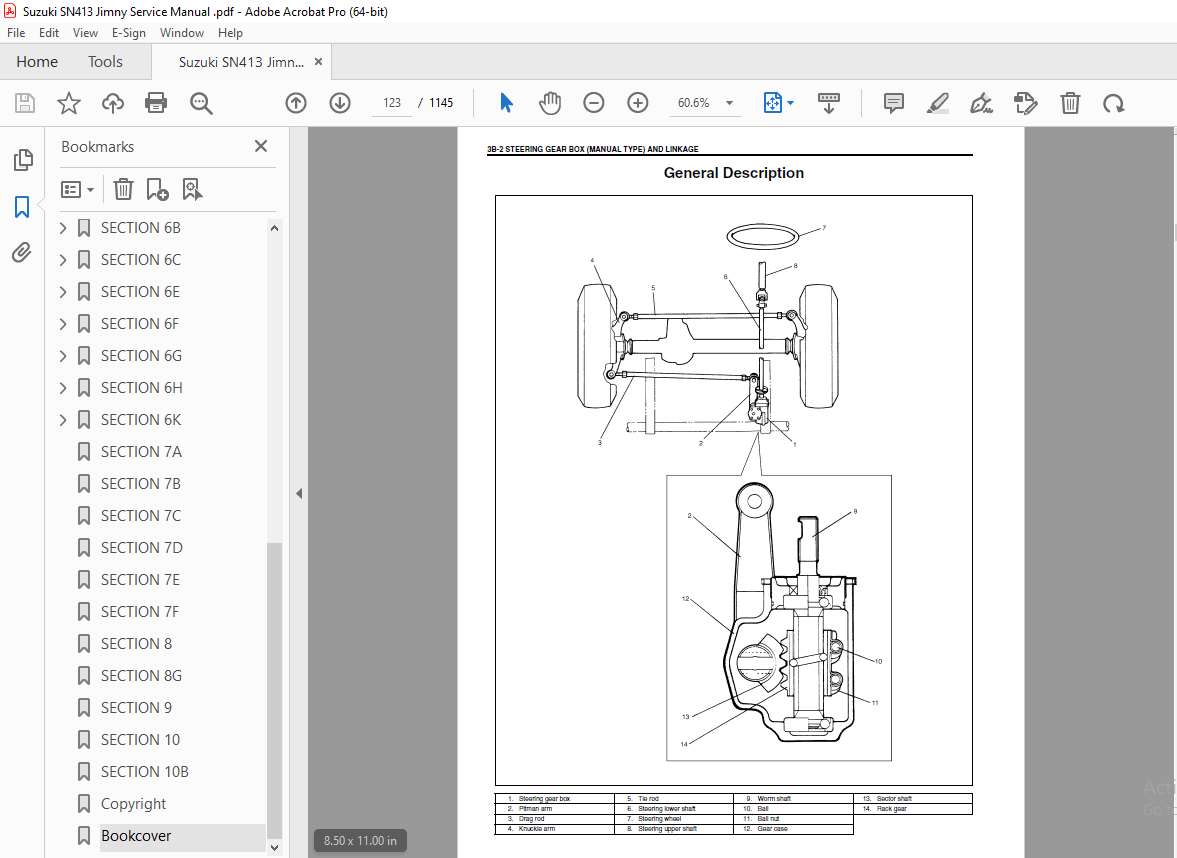Screen dimensions: 1177x858
Task: Jump to SECTION 8G bookmark
Action: pyautogui.click(x=141, y=676)
